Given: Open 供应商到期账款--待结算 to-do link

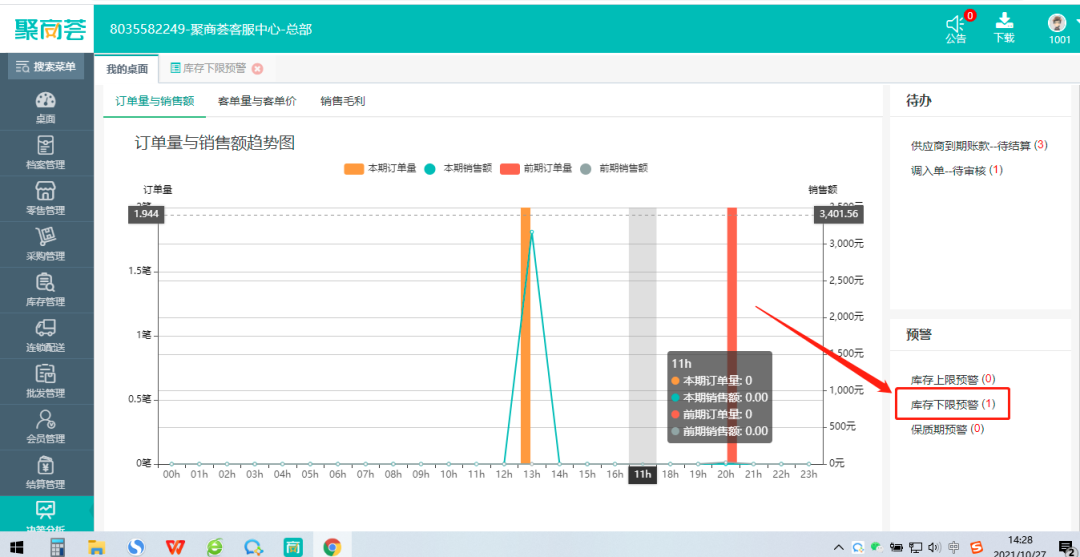Looking at the screenshot, I should pyautogui.click(x=970, y=146).
